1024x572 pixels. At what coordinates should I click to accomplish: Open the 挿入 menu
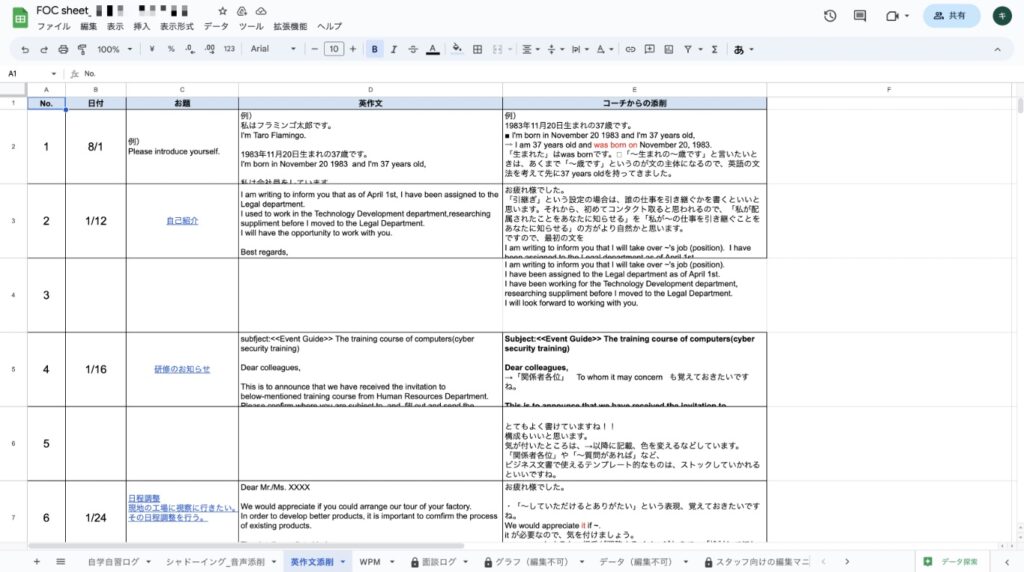[x=142, y=27]
